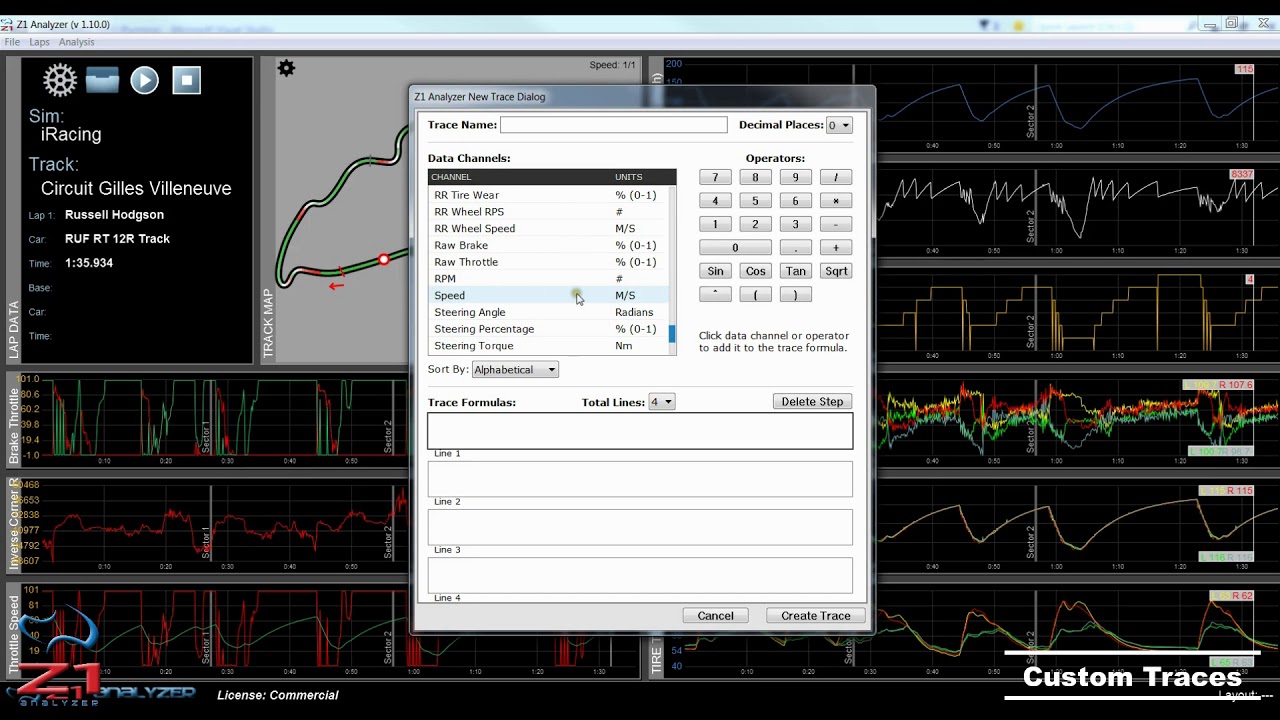Select the RR Wheel RPS channel
Image resolution: width=1280 pixels, height=720 pixels.
tap(548, 212)
